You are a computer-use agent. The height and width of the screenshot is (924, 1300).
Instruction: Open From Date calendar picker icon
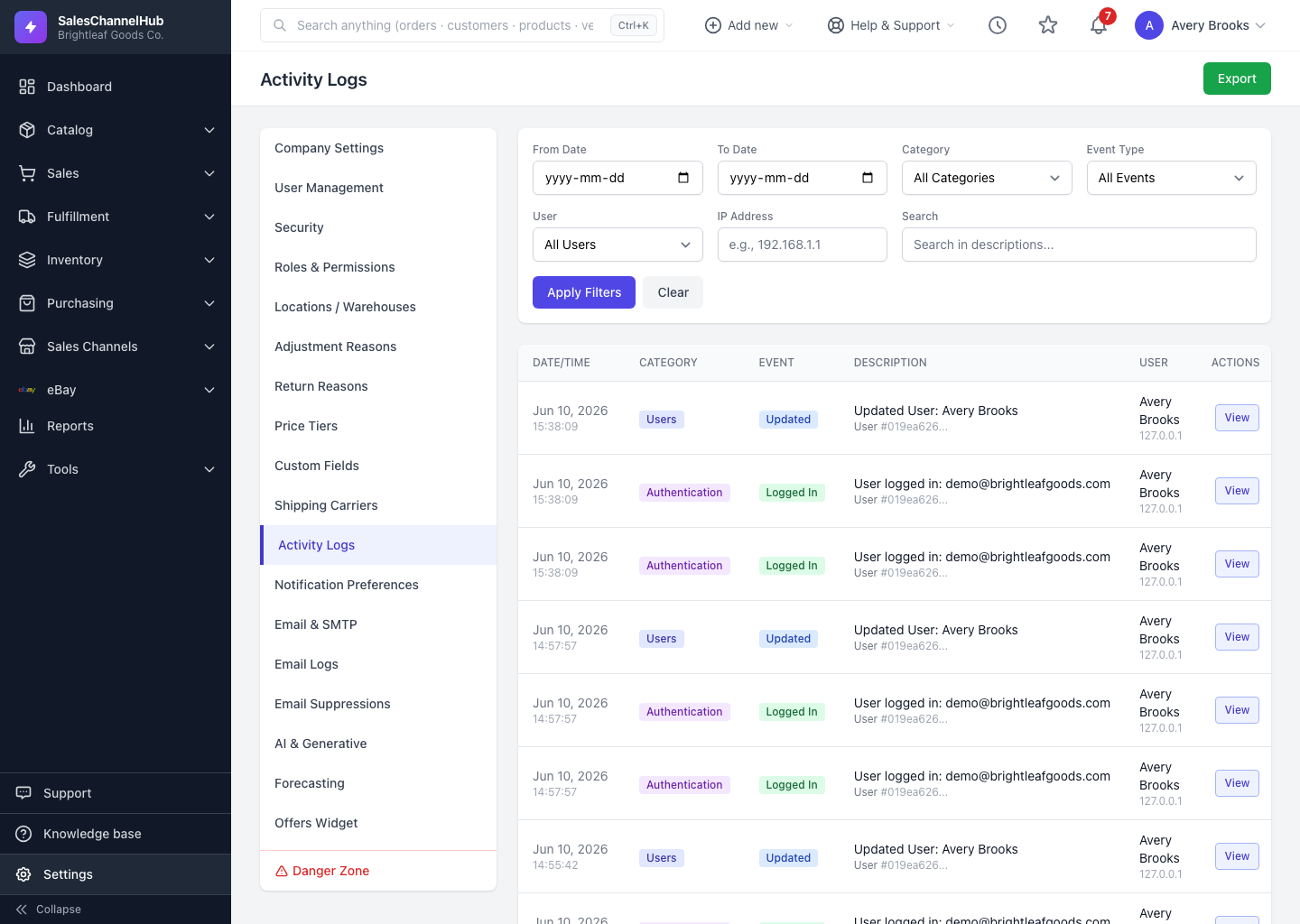click(x=683, y=178)
